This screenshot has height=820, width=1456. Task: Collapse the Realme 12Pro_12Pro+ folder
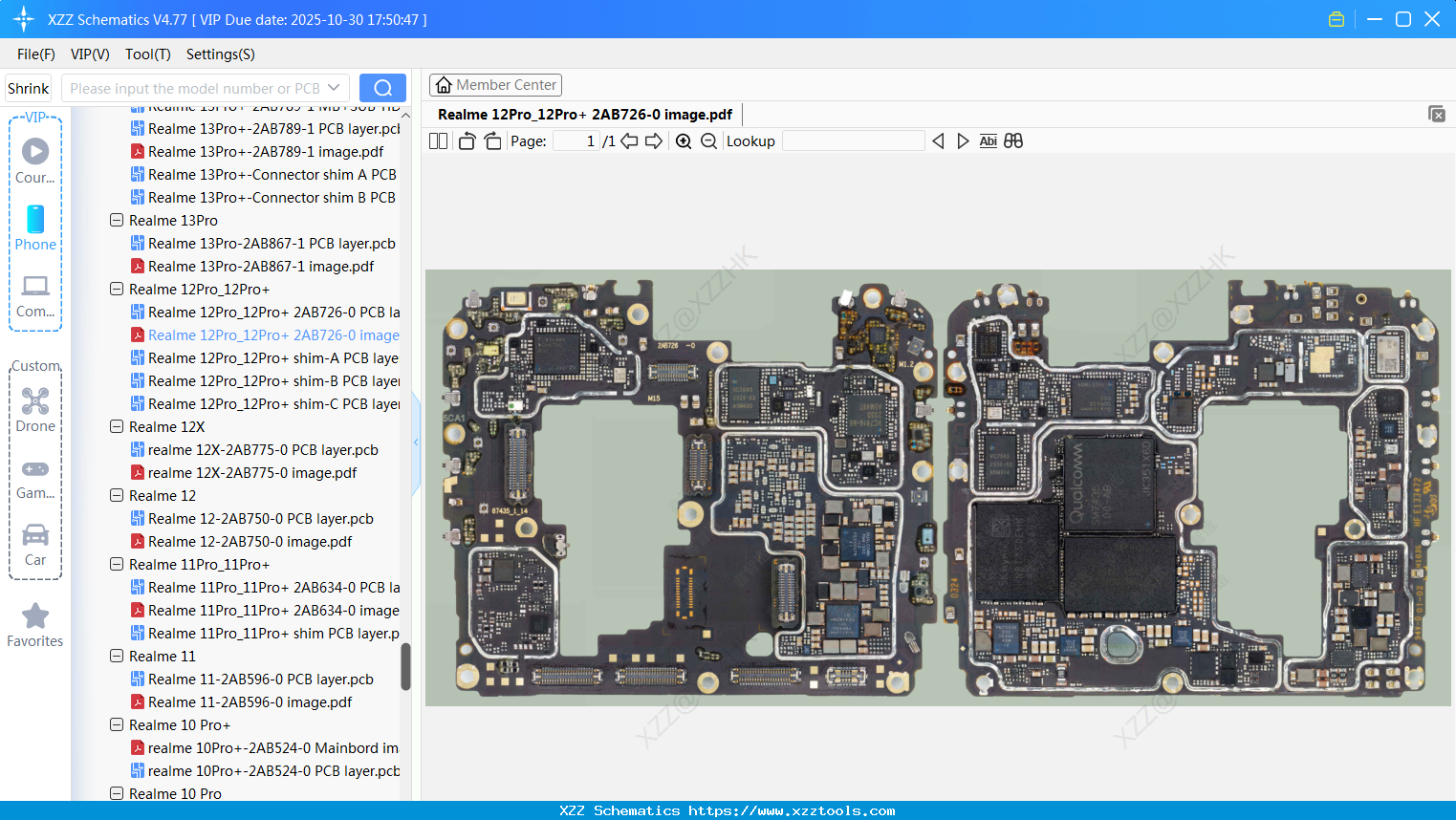tap(117, 290)
